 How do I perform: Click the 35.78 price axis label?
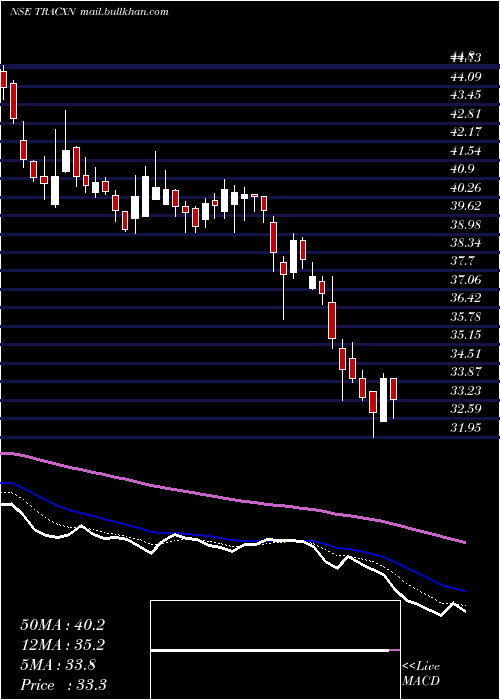tap(466, 317)
